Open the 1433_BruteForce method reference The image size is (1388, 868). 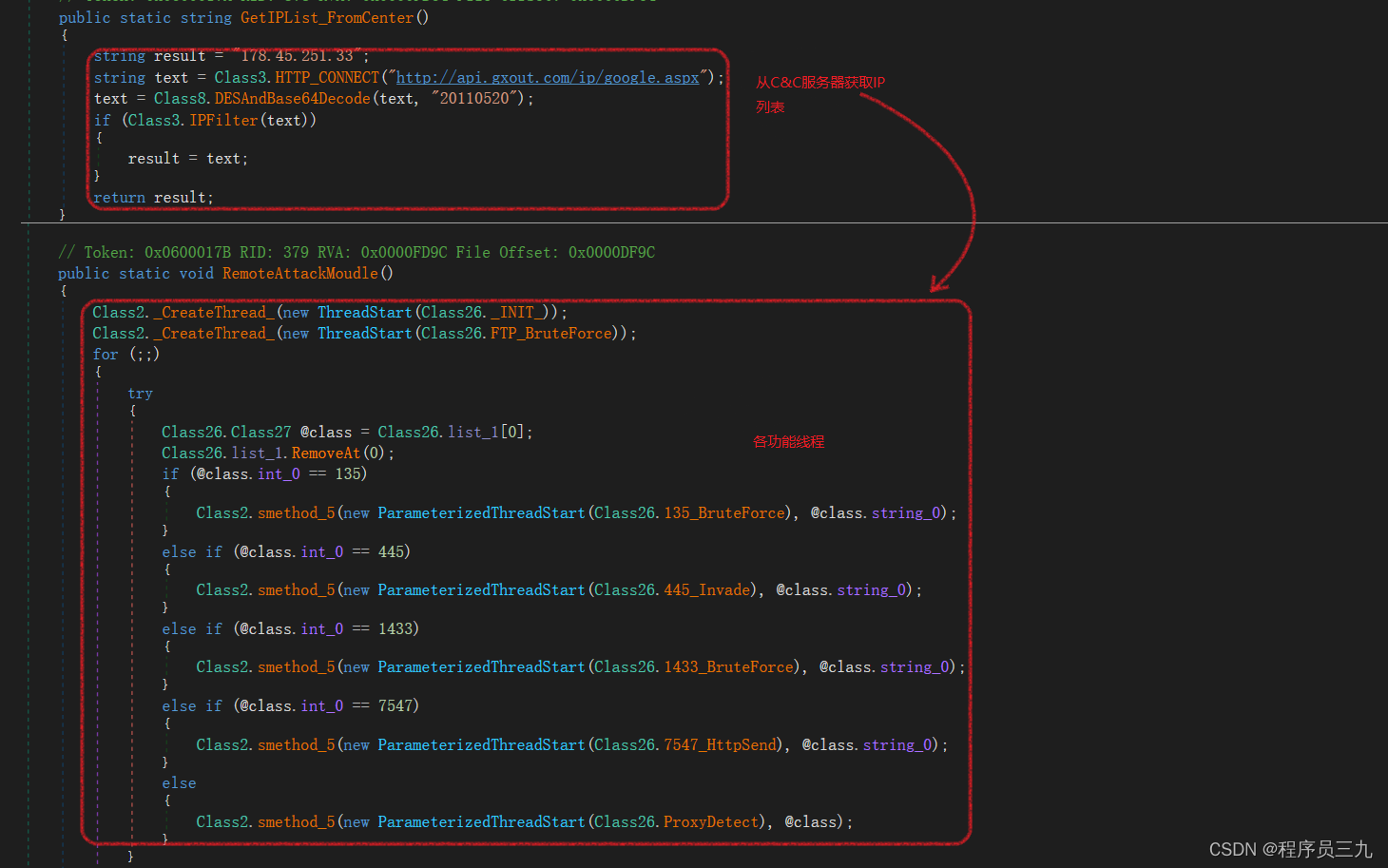coord(729,667)
